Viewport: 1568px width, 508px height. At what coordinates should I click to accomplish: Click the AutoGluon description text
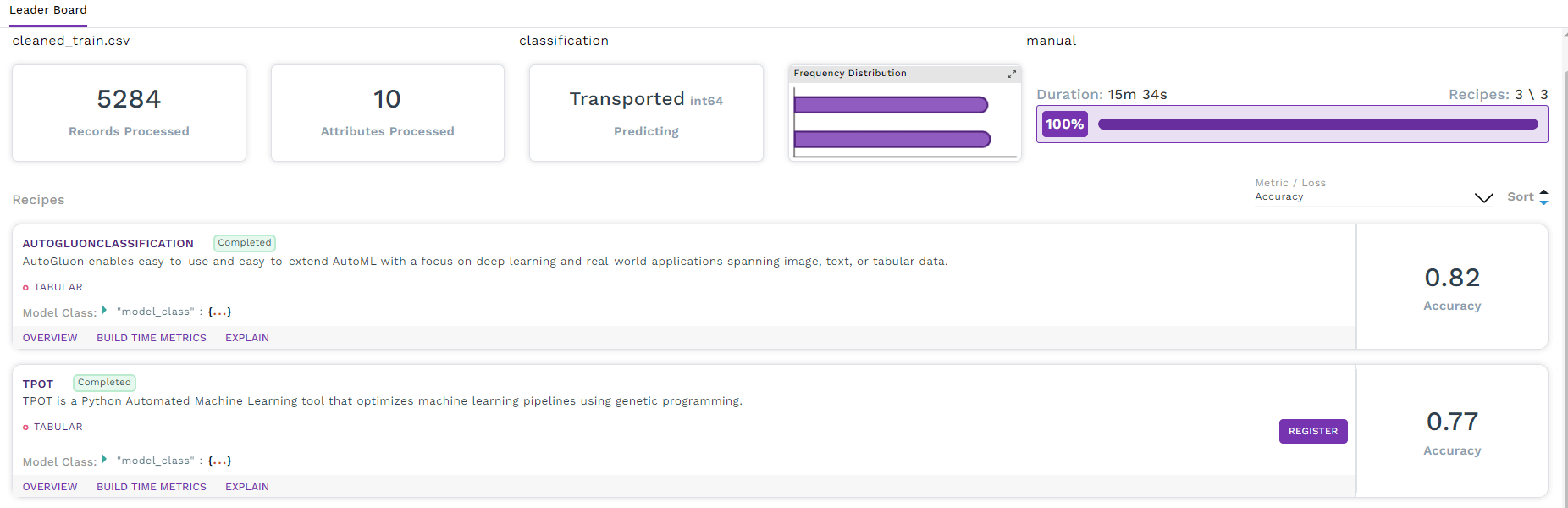coord(485,262)
